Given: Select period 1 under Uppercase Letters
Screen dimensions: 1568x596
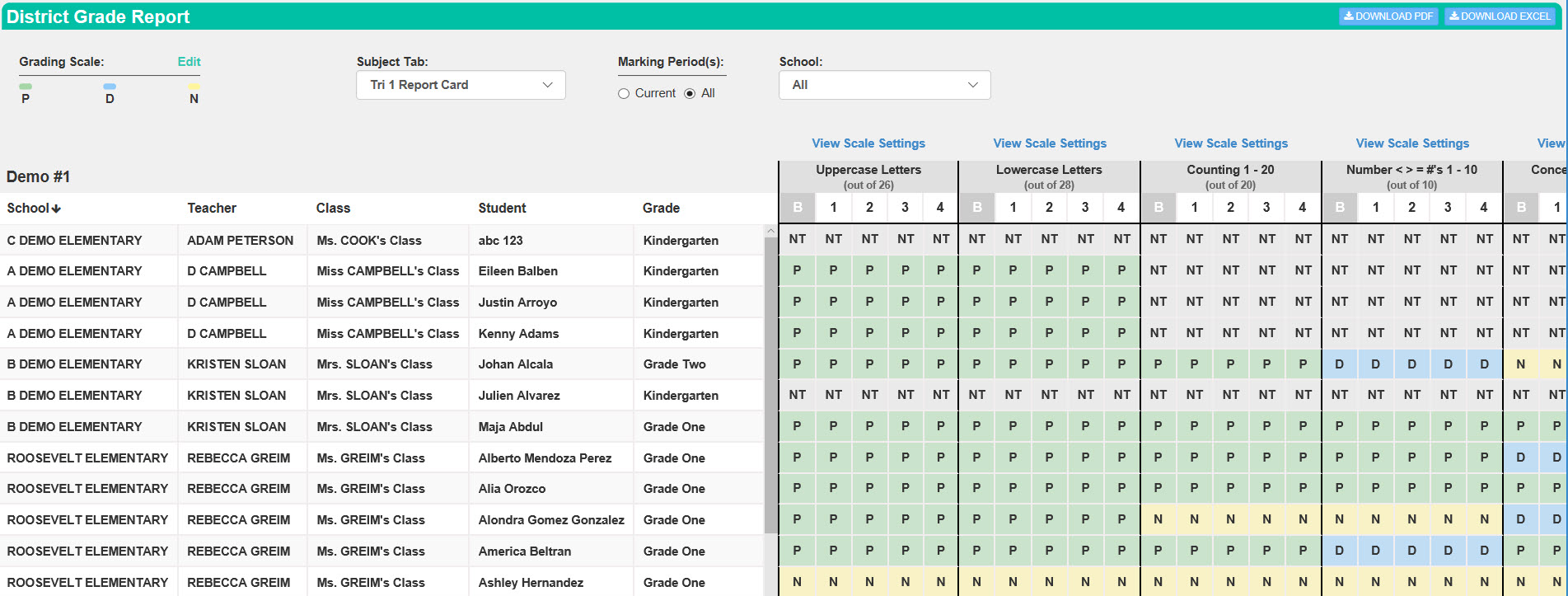Looking at the screenshot, I should click(833, 208).
